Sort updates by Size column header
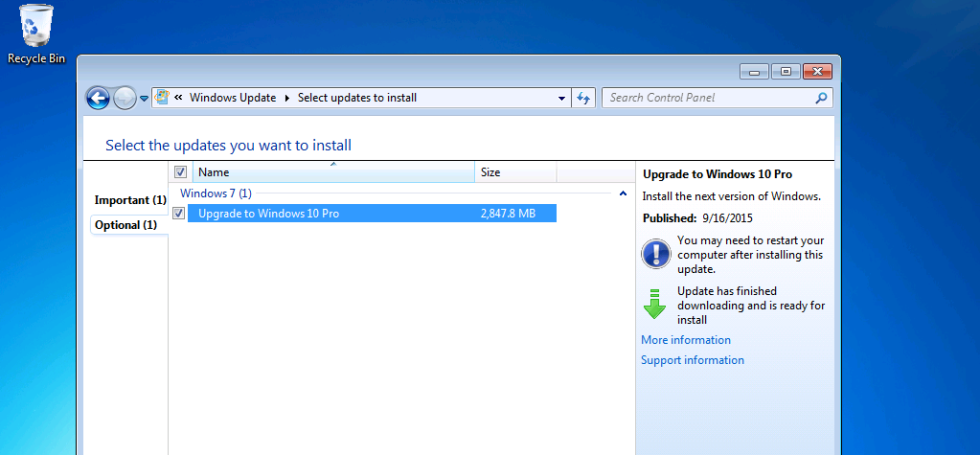The width and height of the screenshot is (980, 455). click(514, 172)
